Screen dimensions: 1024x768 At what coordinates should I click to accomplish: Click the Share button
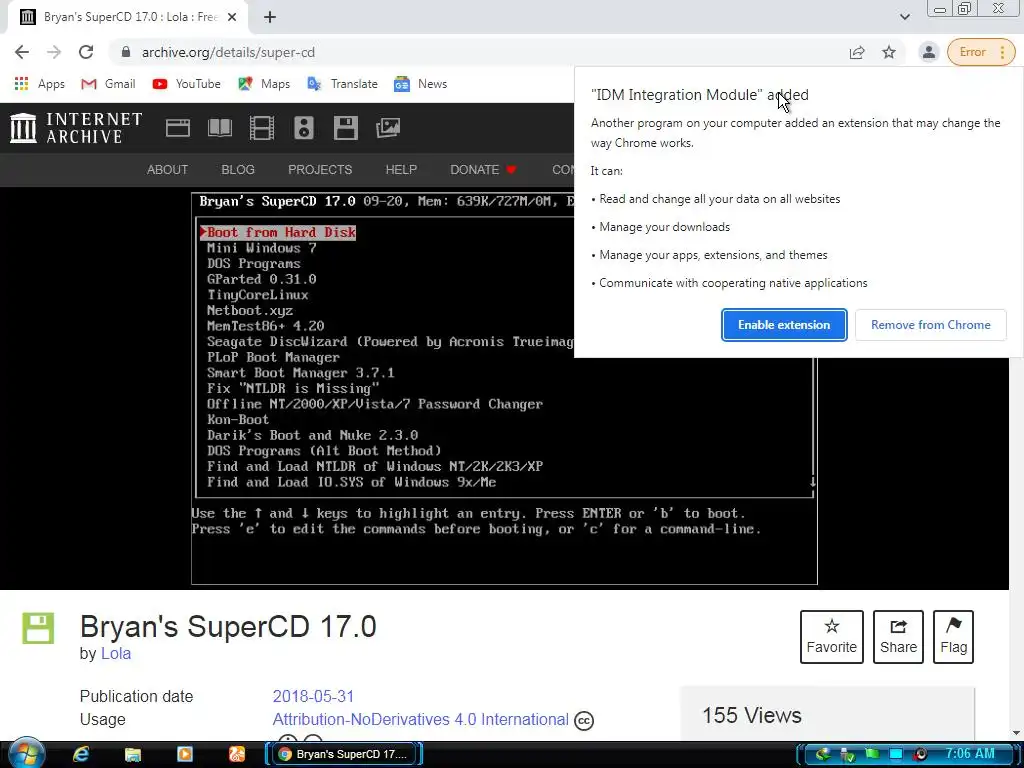[898, 637]
